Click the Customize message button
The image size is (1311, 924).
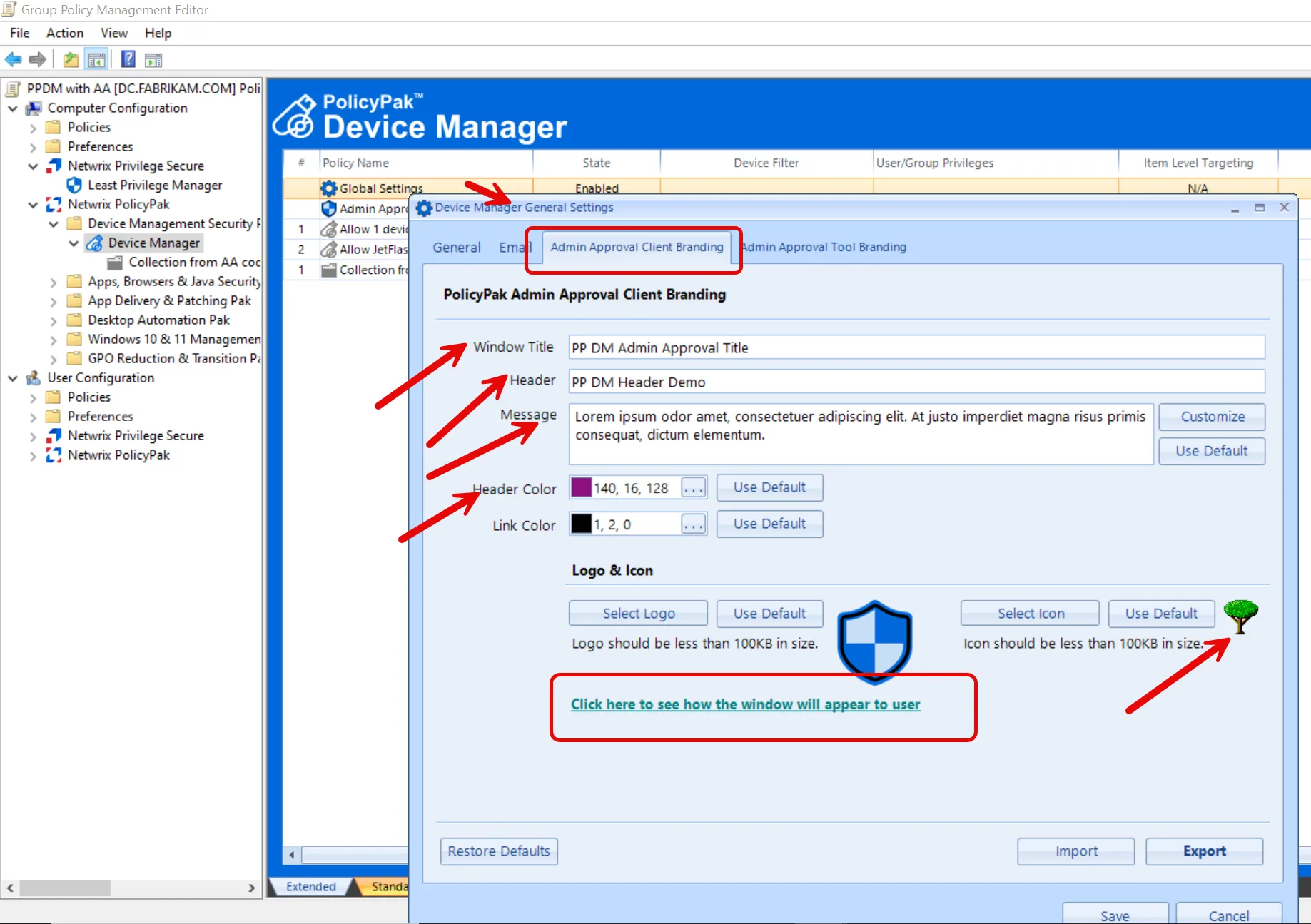pos(1212,417)
